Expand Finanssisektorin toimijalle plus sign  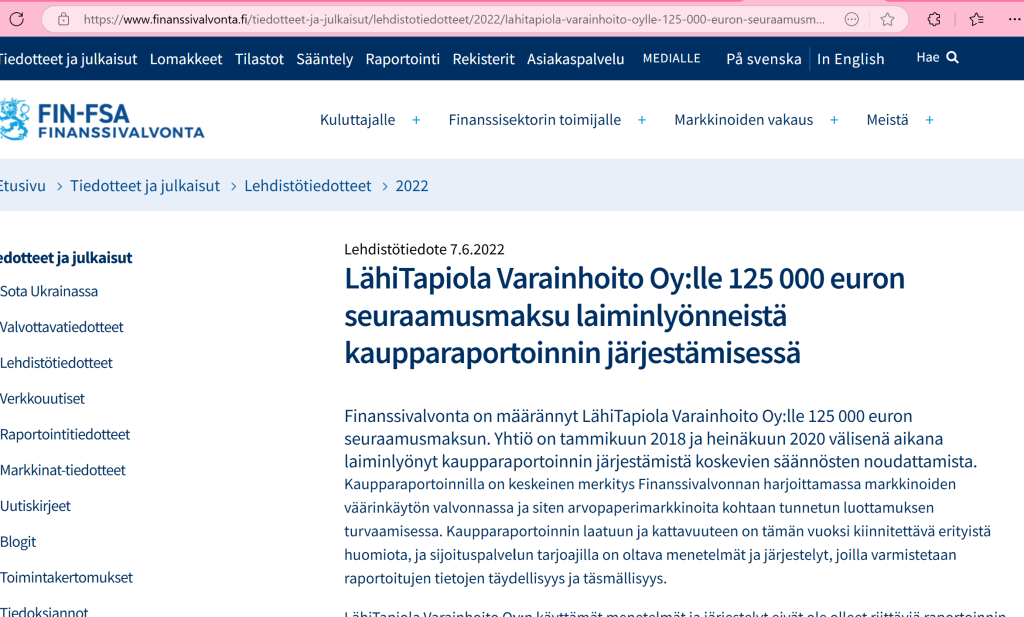point(642,120)
